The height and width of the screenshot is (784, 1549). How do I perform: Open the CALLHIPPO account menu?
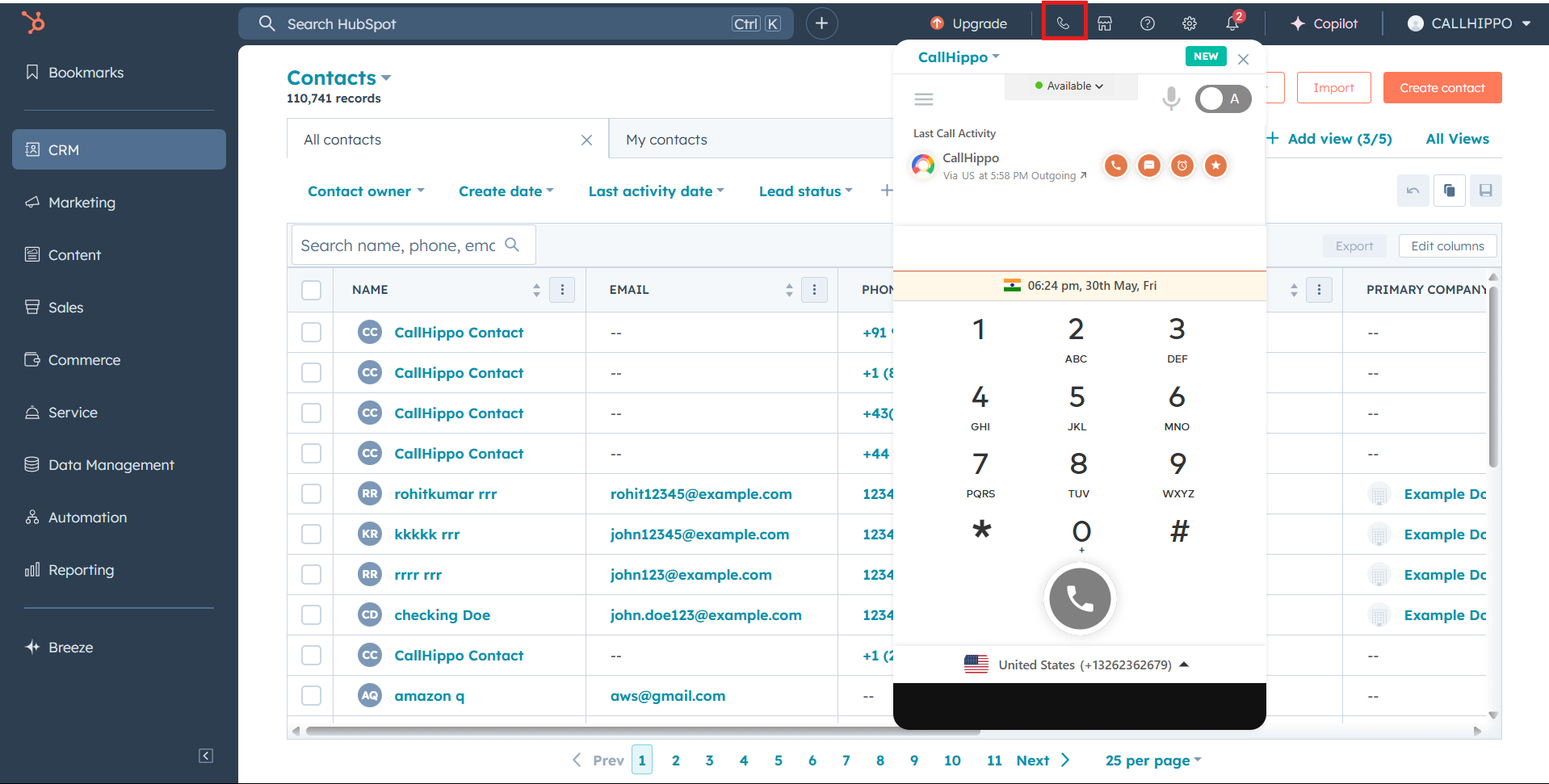coord(1469,23)
